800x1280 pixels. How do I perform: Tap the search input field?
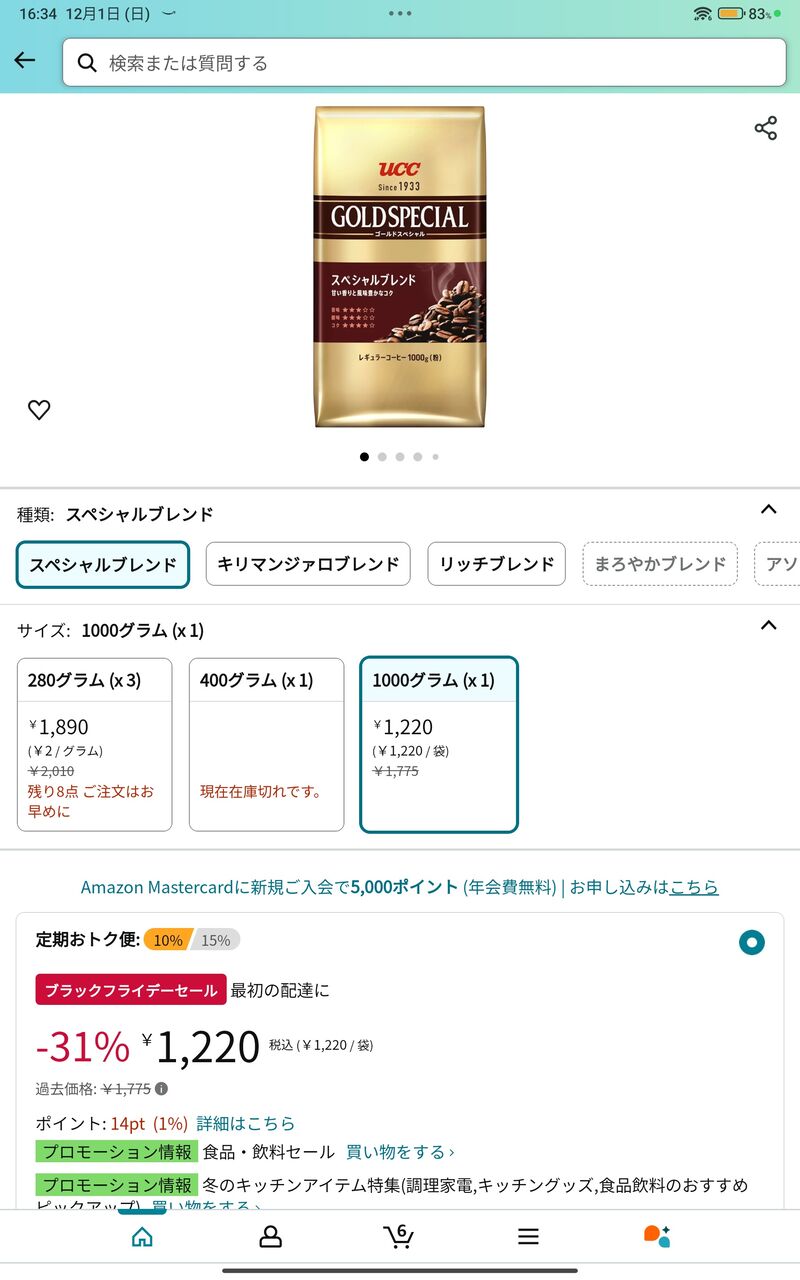[x=424, y=63]
